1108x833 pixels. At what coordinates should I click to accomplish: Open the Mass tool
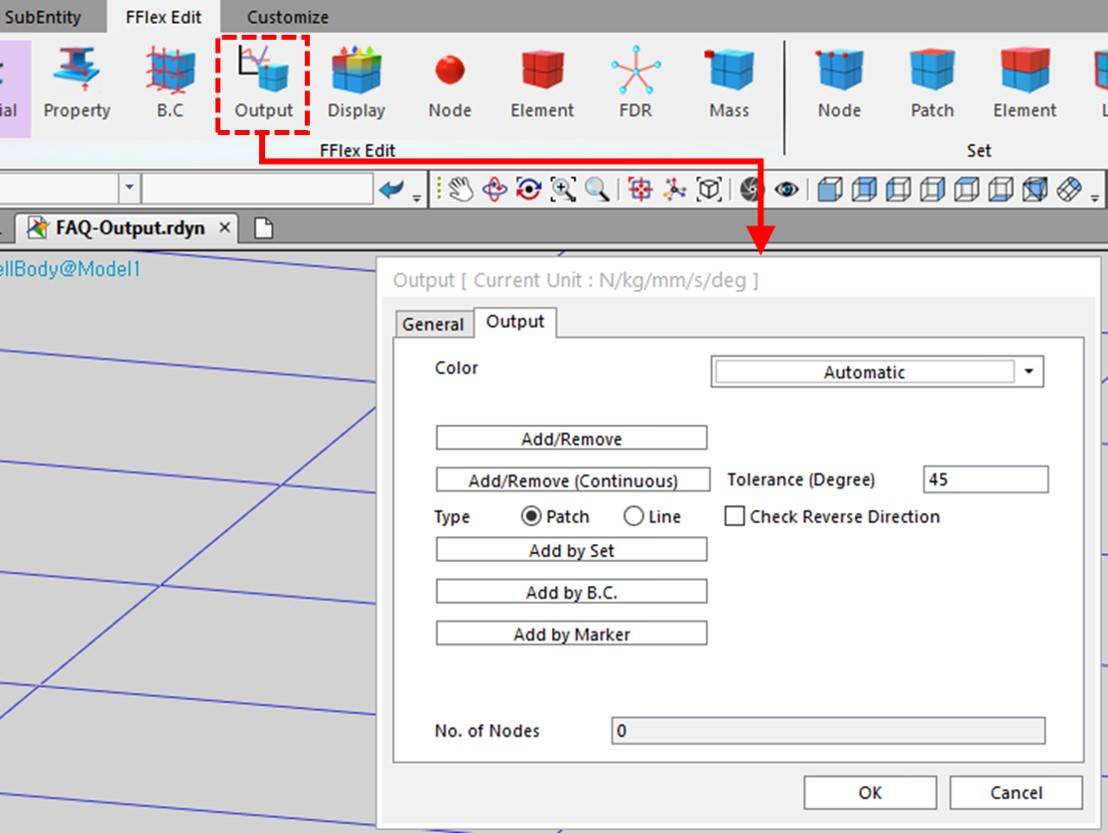[729, 80]
